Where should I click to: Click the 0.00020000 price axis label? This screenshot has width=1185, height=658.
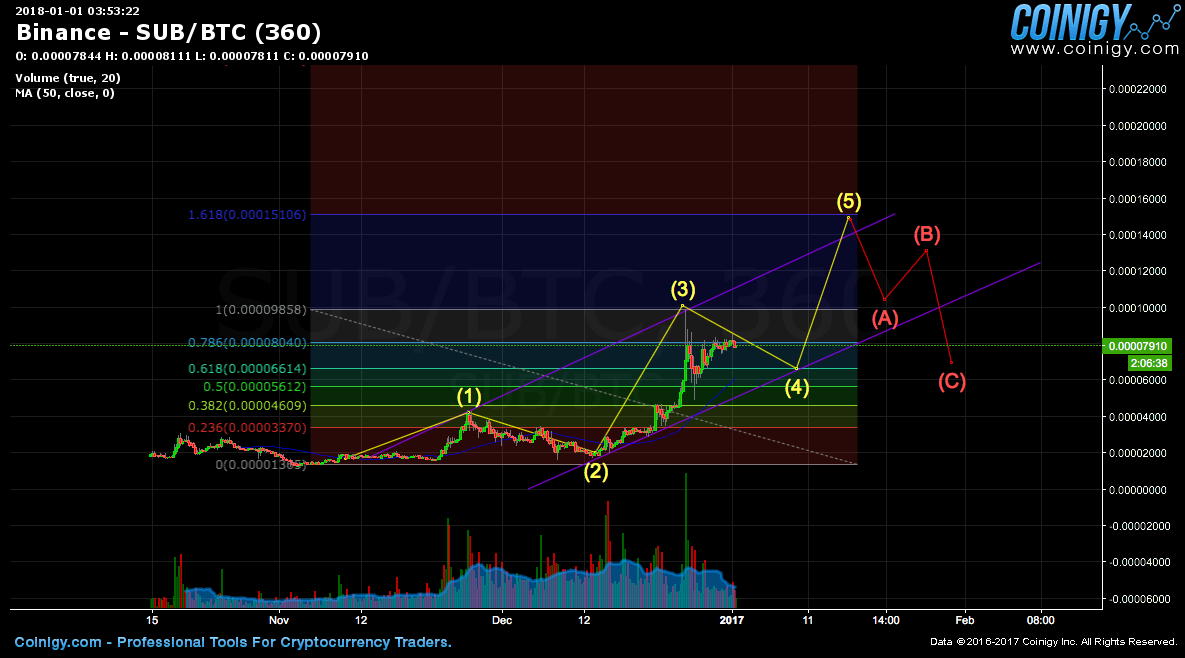[1138, 126]
